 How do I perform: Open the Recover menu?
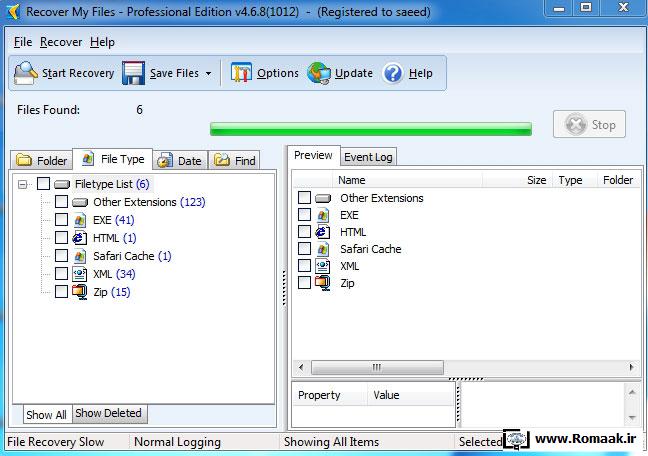(61, 42)
